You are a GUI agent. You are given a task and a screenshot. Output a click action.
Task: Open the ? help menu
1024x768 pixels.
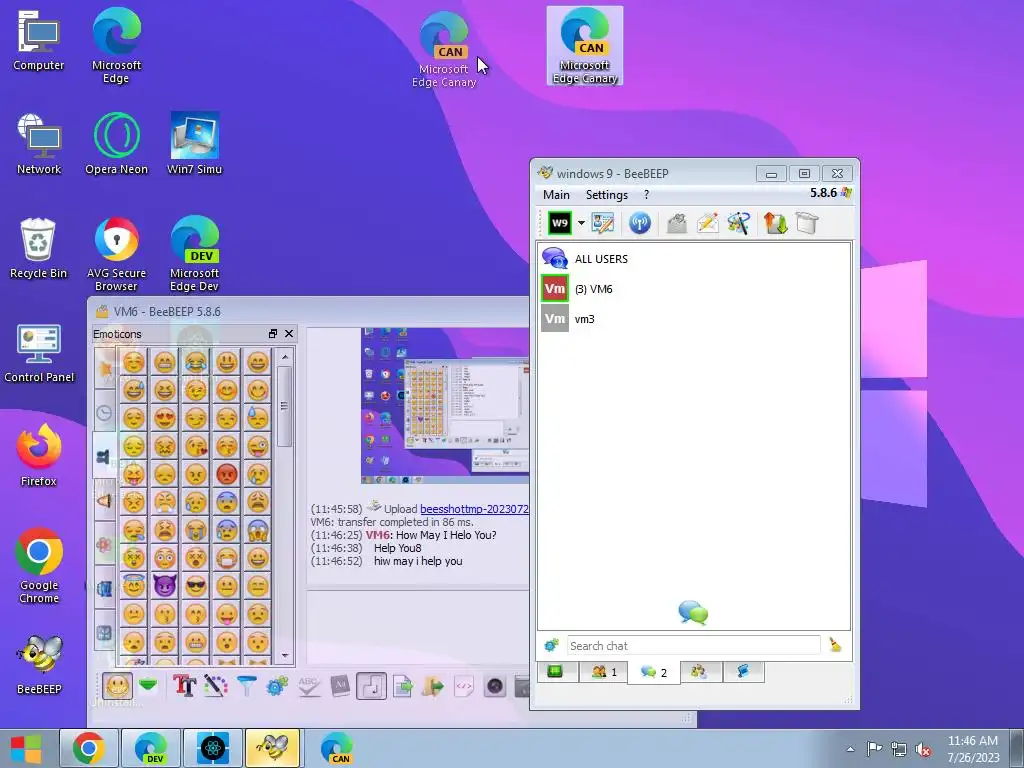point(647,195)
